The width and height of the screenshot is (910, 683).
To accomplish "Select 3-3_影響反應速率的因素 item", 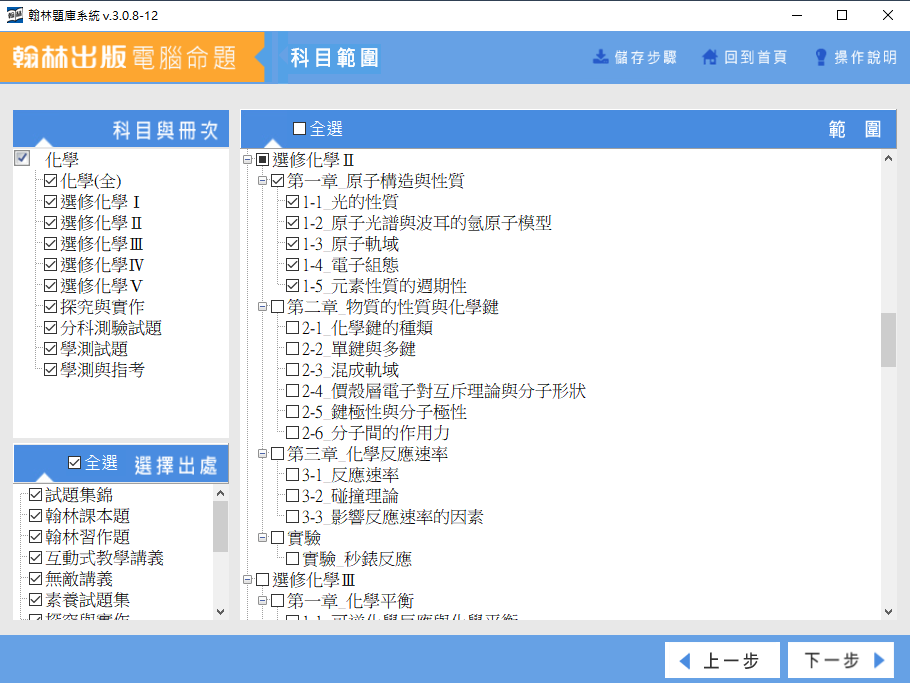I will pyautogui.click(x=393, y=516).
